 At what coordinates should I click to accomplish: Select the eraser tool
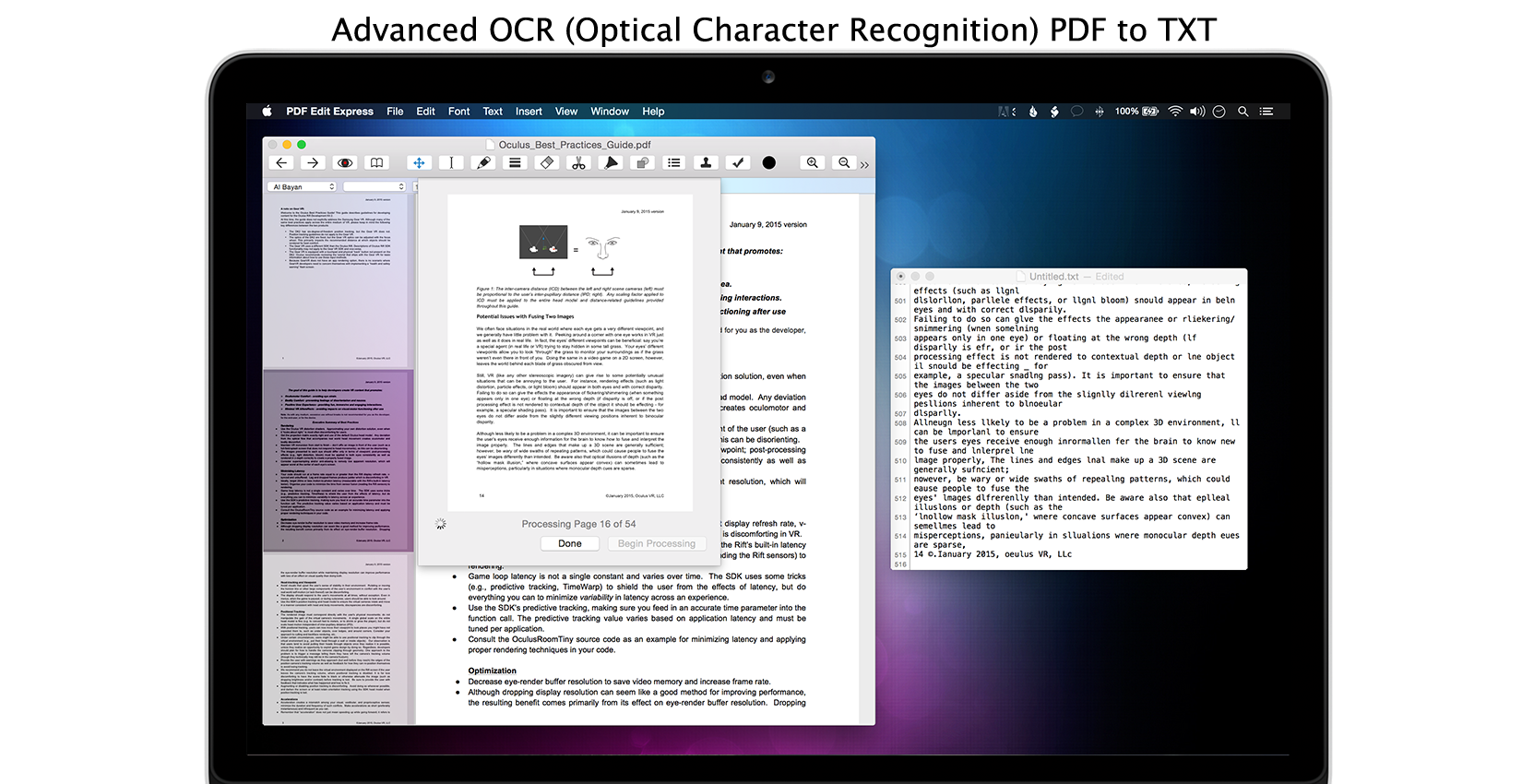click(547, 163)
